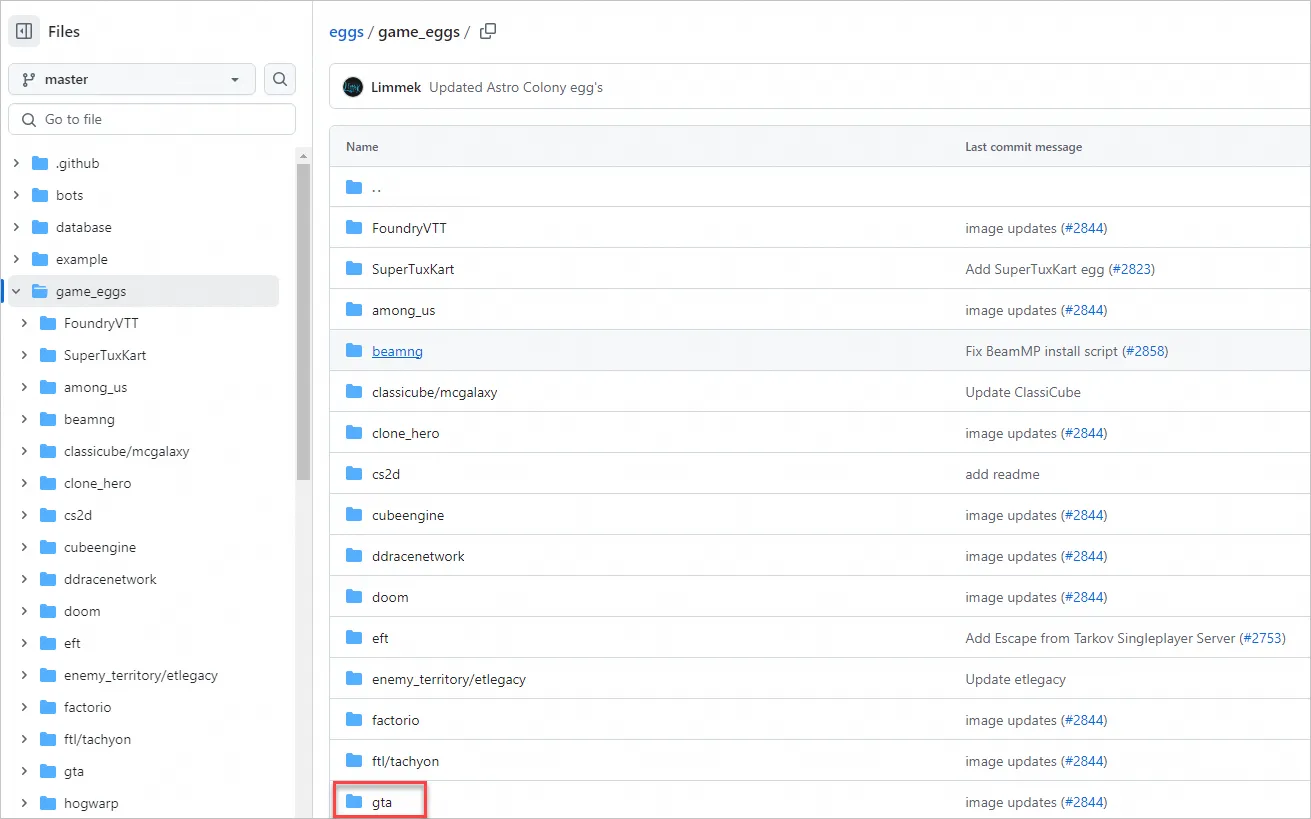Viewport: 1311px width, 819px height.
Task: Click the SuperTuxKart folder icon in the directory listing
Action: pyautogui.click(x=354, y=269)
